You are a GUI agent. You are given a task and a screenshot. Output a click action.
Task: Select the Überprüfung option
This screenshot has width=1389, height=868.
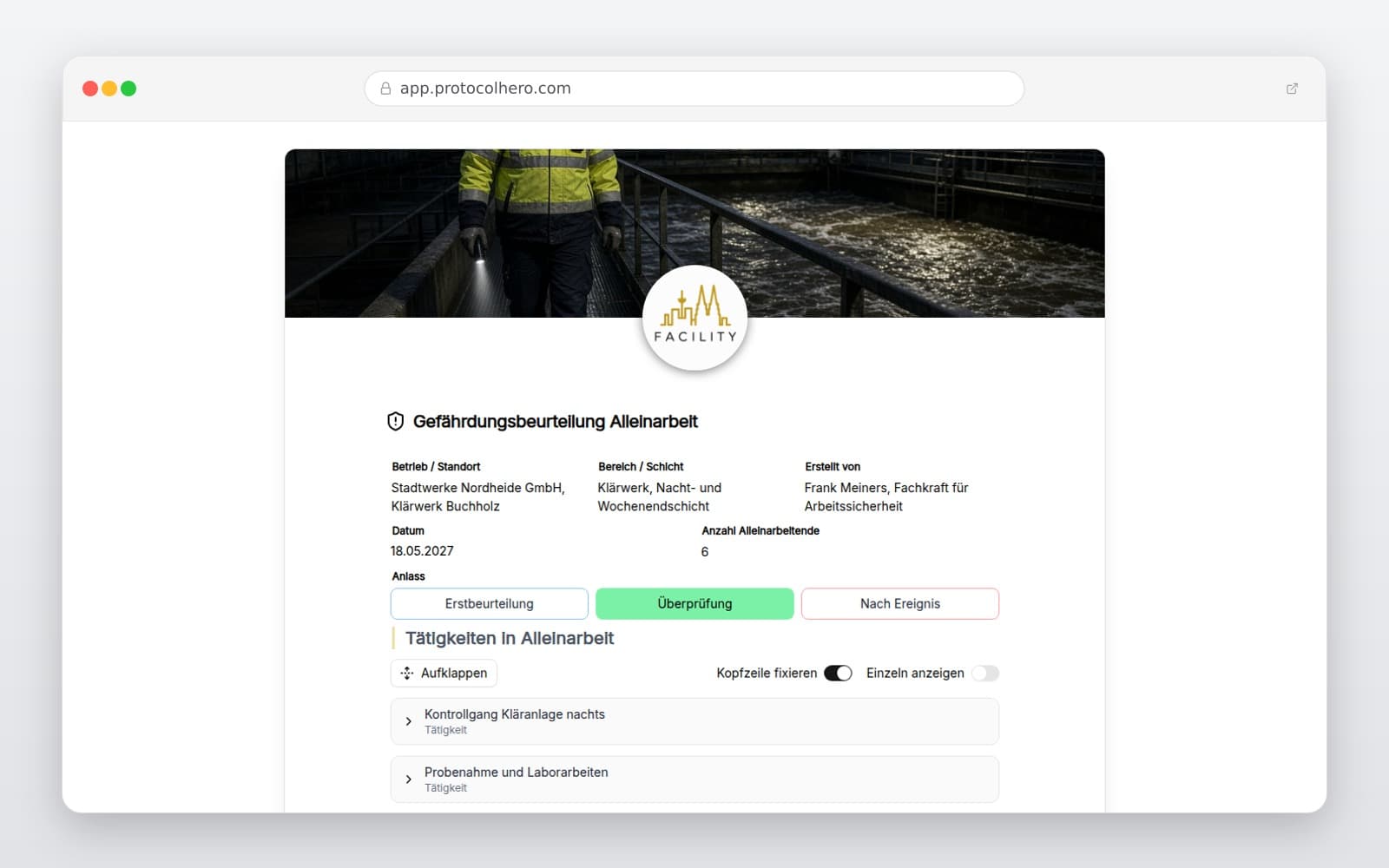[694, 604]
